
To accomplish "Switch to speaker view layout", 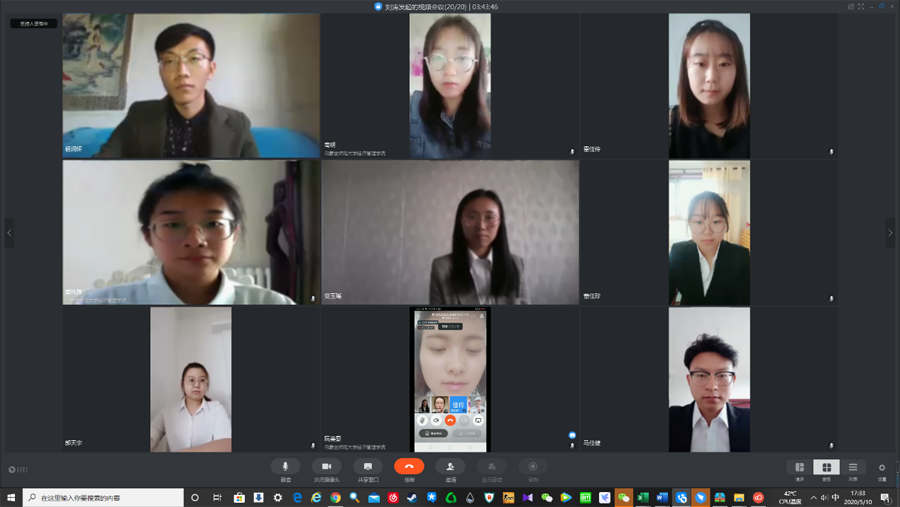I will pos(799,468).
